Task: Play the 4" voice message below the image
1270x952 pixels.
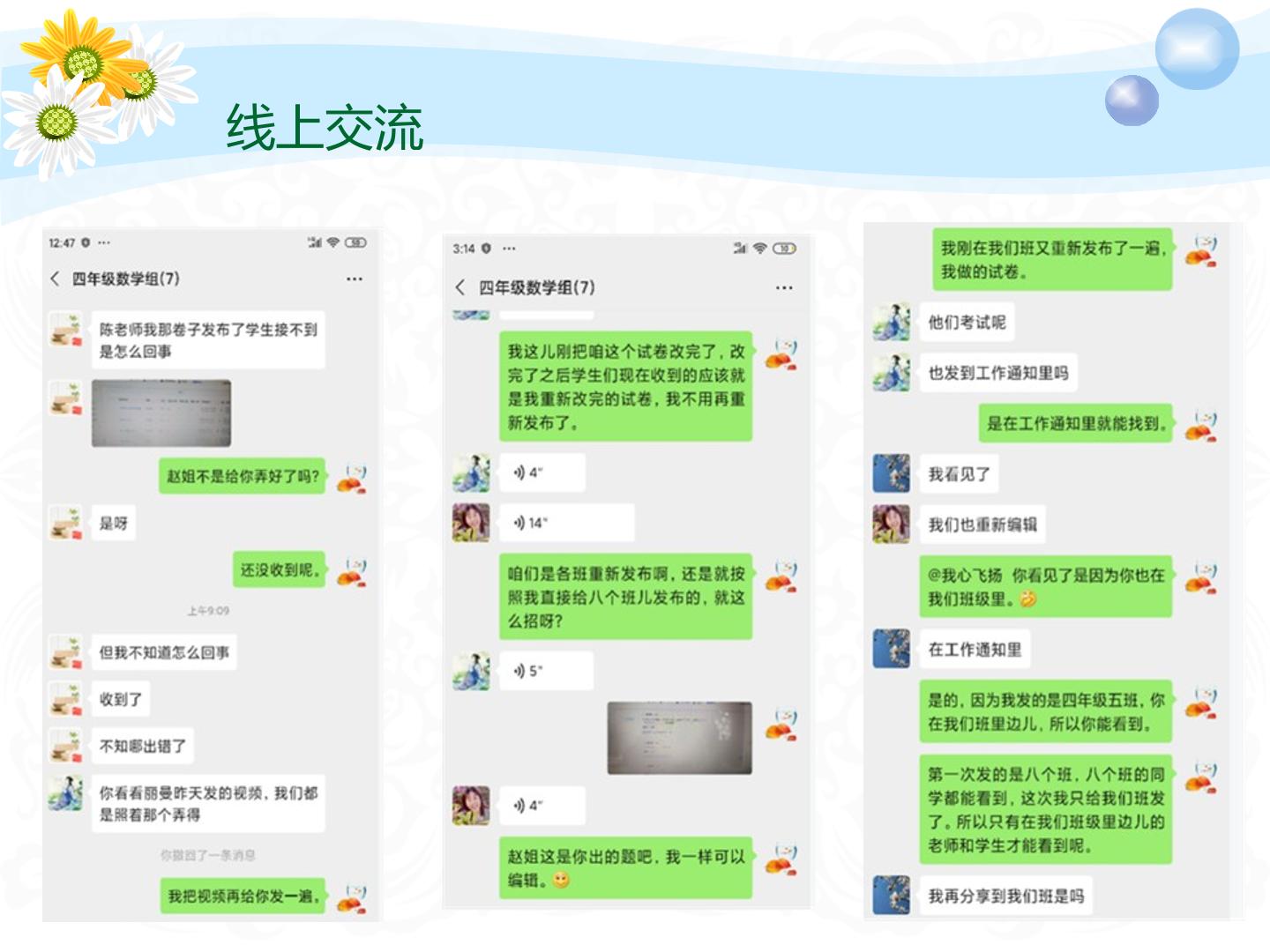Action: [x=542, y=805]
